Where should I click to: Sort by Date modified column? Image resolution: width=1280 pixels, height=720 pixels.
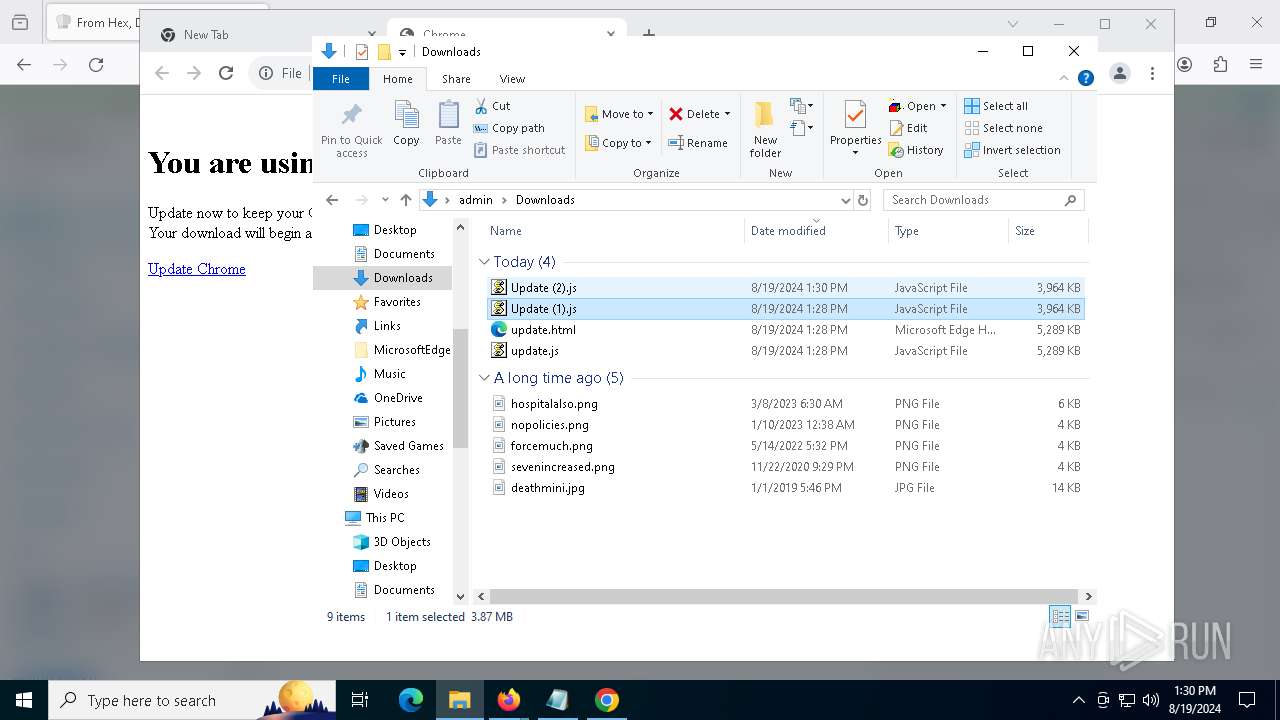815,231
